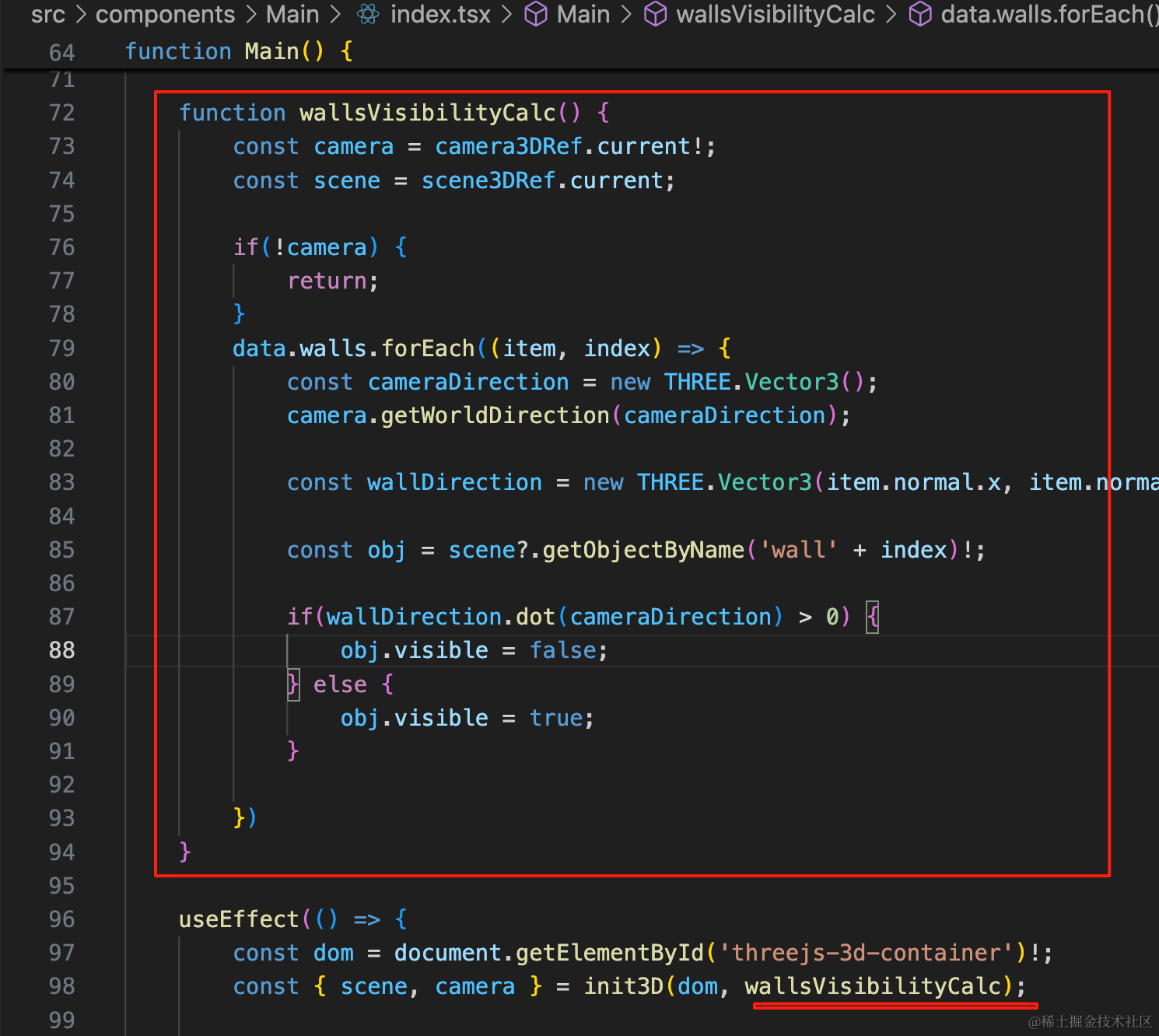Click line number 96 in the gutter
This screenshot has width=1159, height=1036.
61,919
